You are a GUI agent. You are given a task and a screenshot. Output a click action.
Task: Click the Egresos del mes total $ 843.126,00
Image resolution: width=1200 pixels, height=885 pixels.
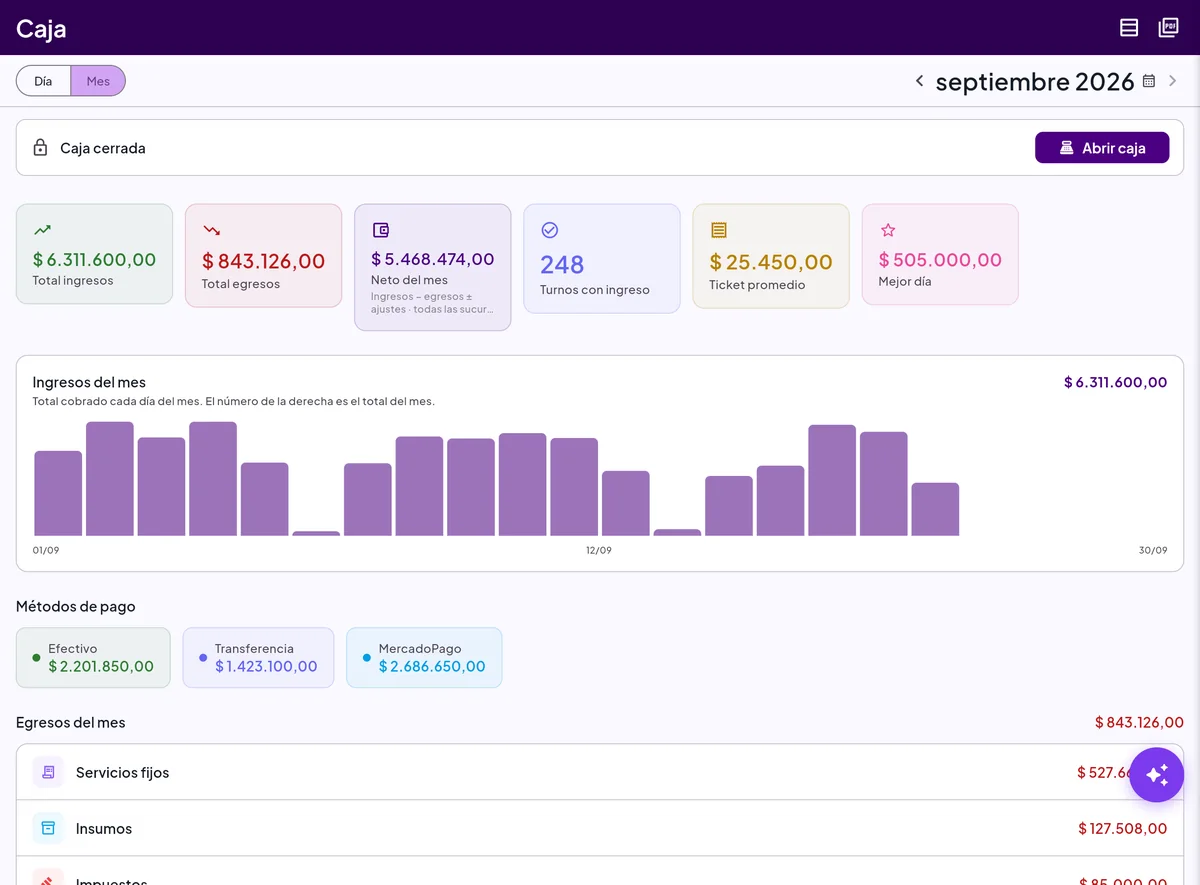[x=1139, y=722]
